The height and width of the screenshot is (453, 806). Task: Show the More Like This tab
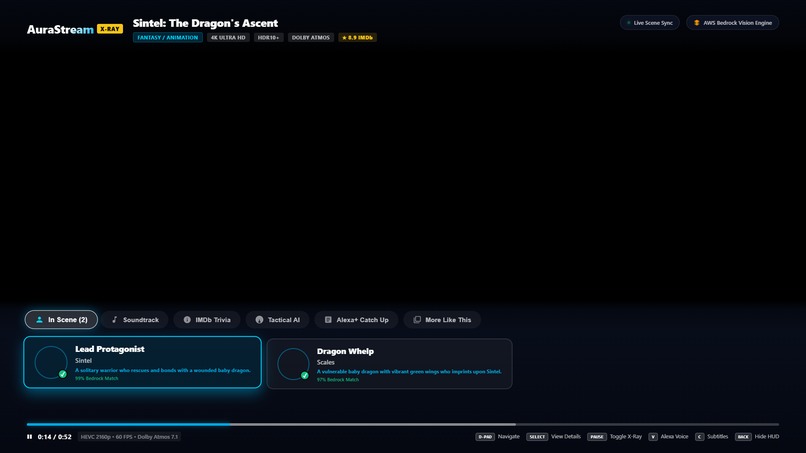pyautogui.click(x=442, y=319)
